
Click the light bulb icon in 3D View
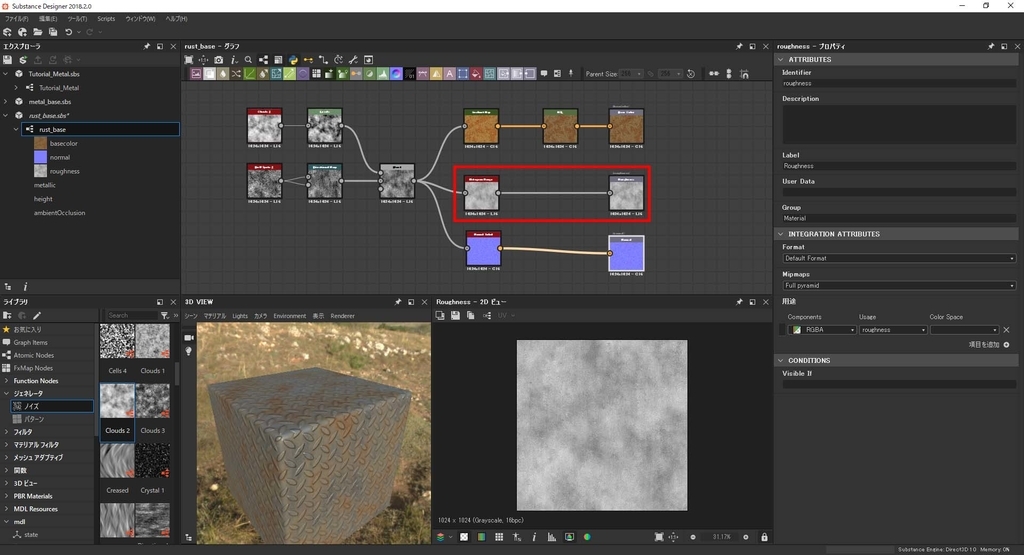click(x=189, y=352)
